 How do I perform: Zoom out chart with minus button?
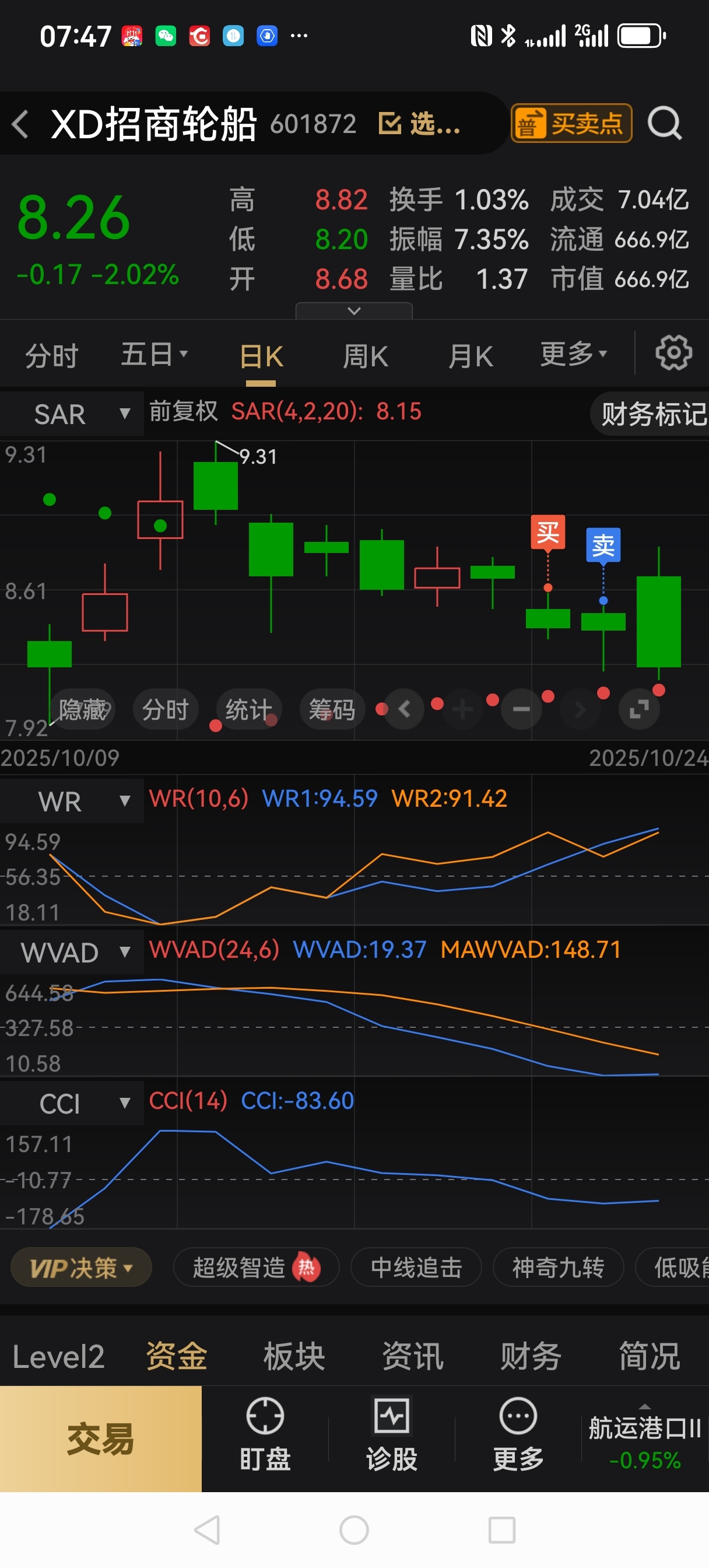pyautogui.click(x=521, y=709)
